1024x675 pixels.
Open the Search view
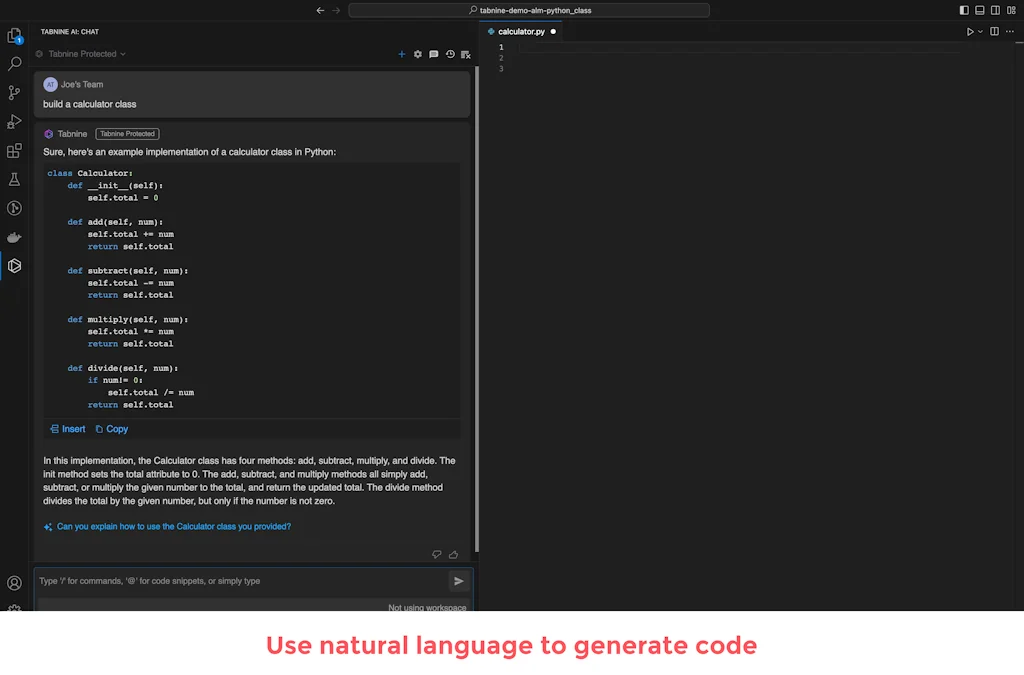pos(14,63)
